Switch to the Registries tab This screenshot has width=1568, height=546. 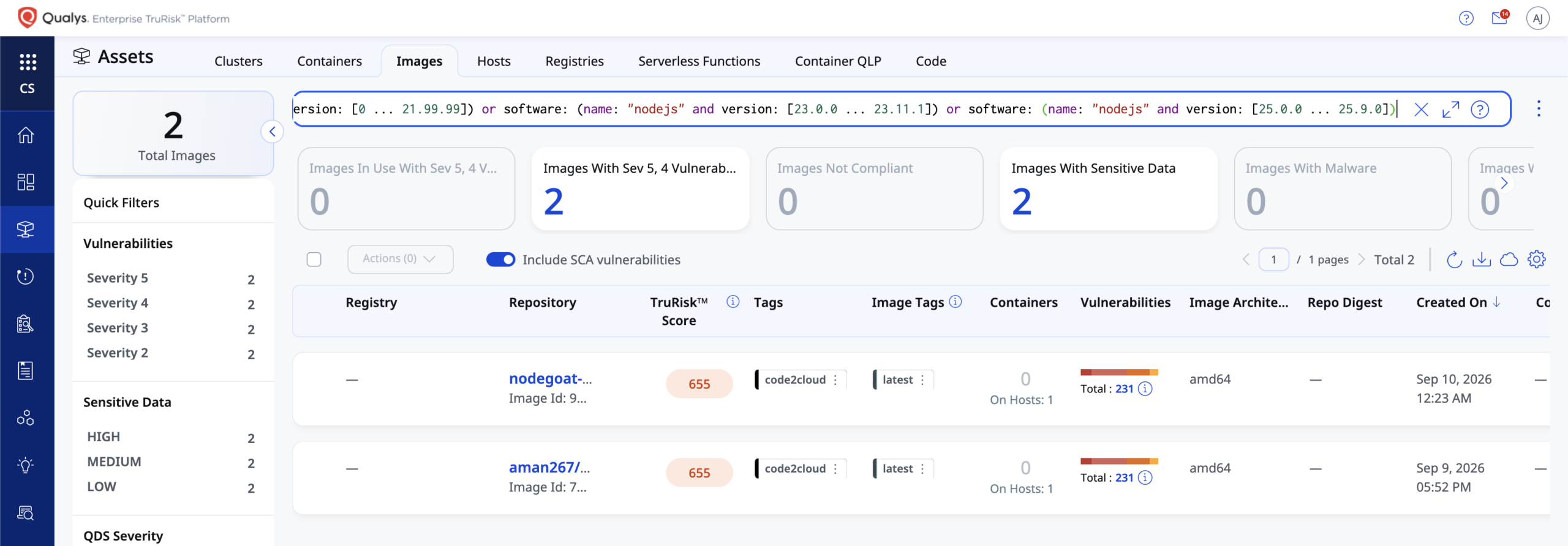(x=575, y=61)
